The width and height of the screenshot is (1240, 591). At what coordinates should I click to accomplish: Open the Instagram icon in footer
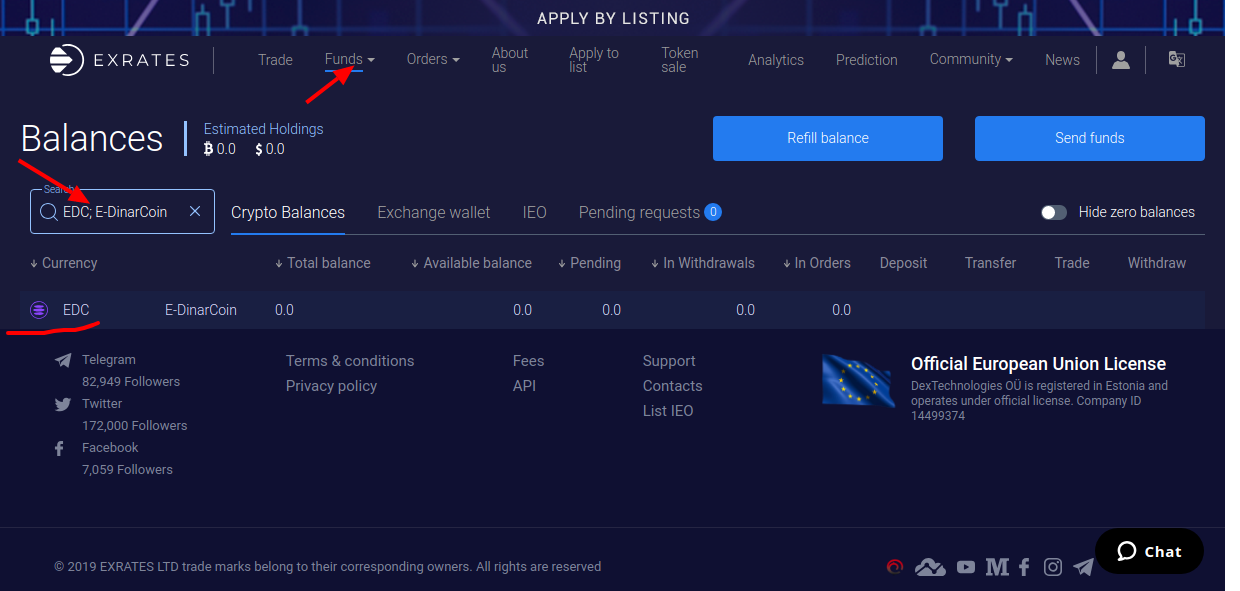1053,567
